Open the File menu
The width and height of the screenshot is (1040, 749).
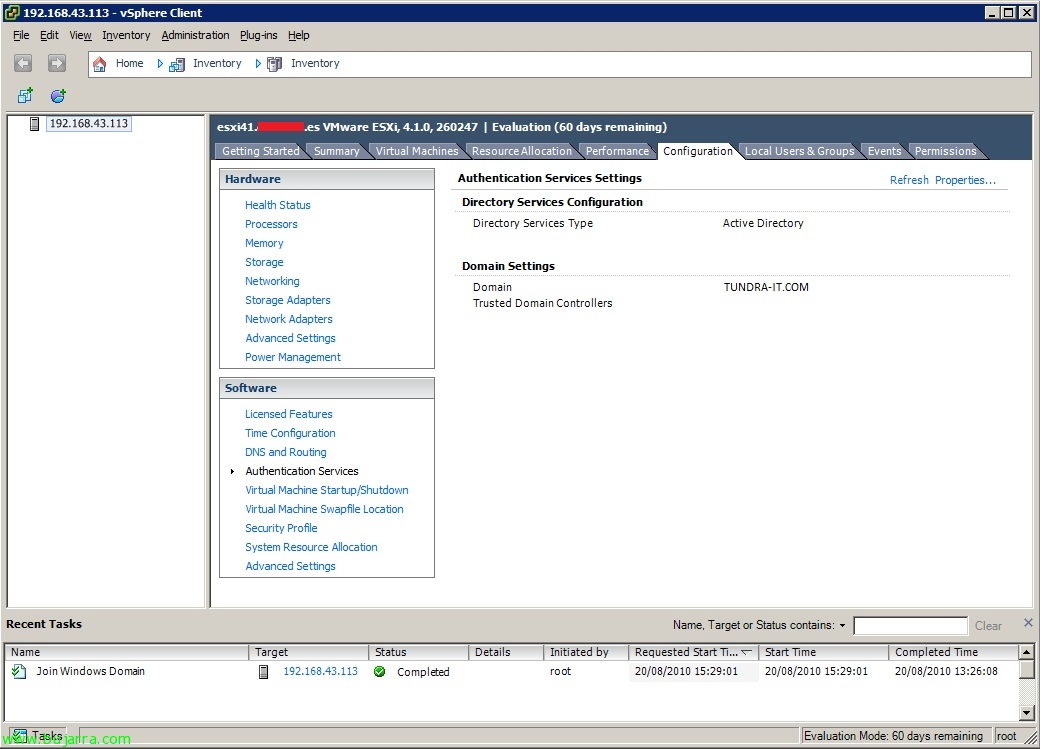[x=21, y=35]
